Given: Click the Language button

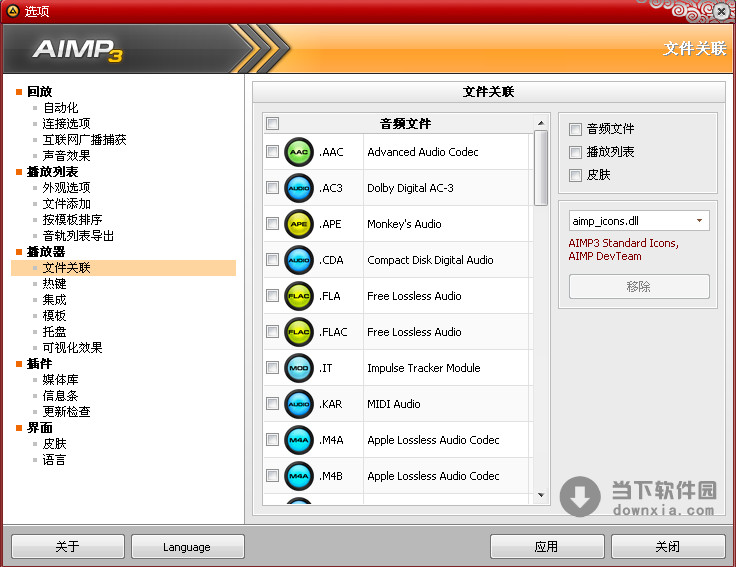Looking at the screenshot, I should pyautogui.click(x=187, y=546).
